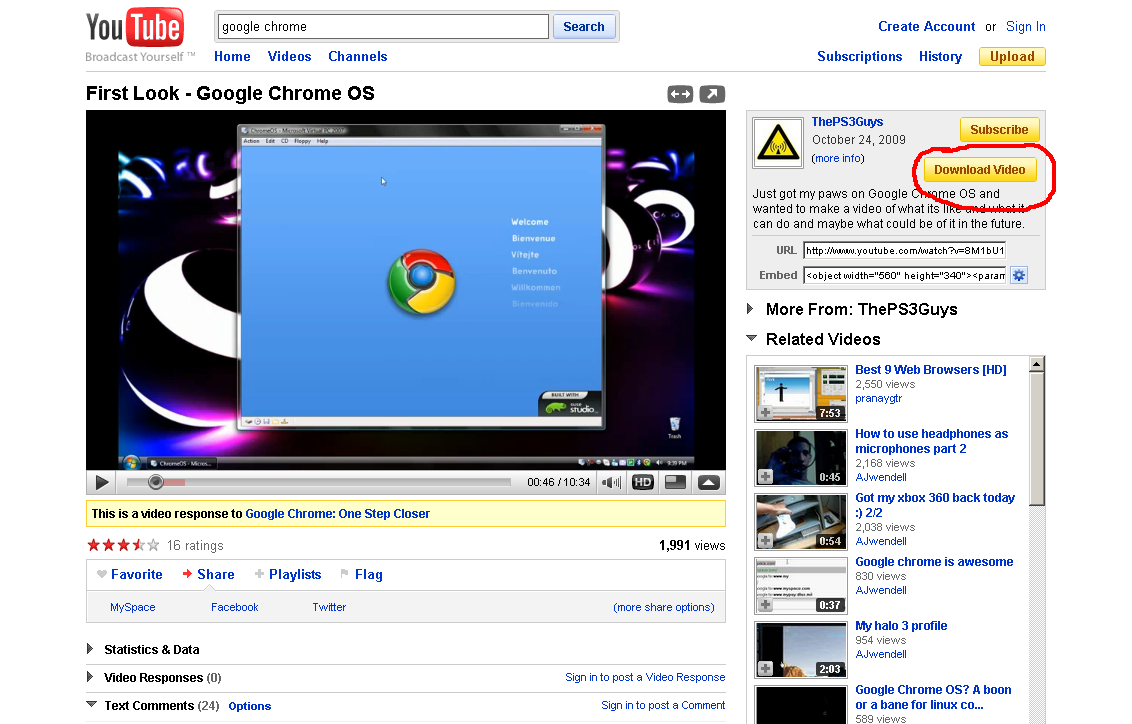
Task: Open ThePS3Guys channel name link
Action: coord(847,122)
